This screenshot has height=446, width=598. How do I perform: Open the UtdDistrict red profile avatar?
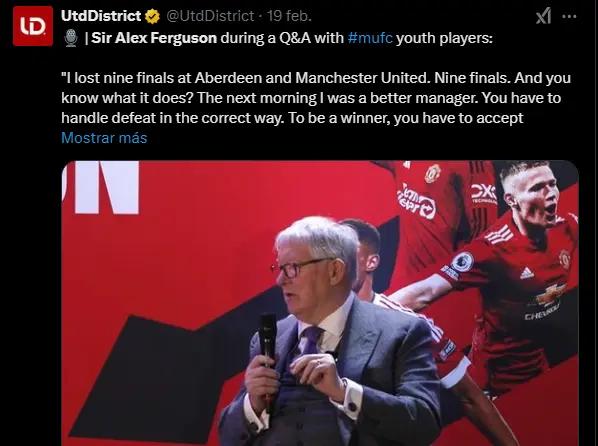point(33,26)
